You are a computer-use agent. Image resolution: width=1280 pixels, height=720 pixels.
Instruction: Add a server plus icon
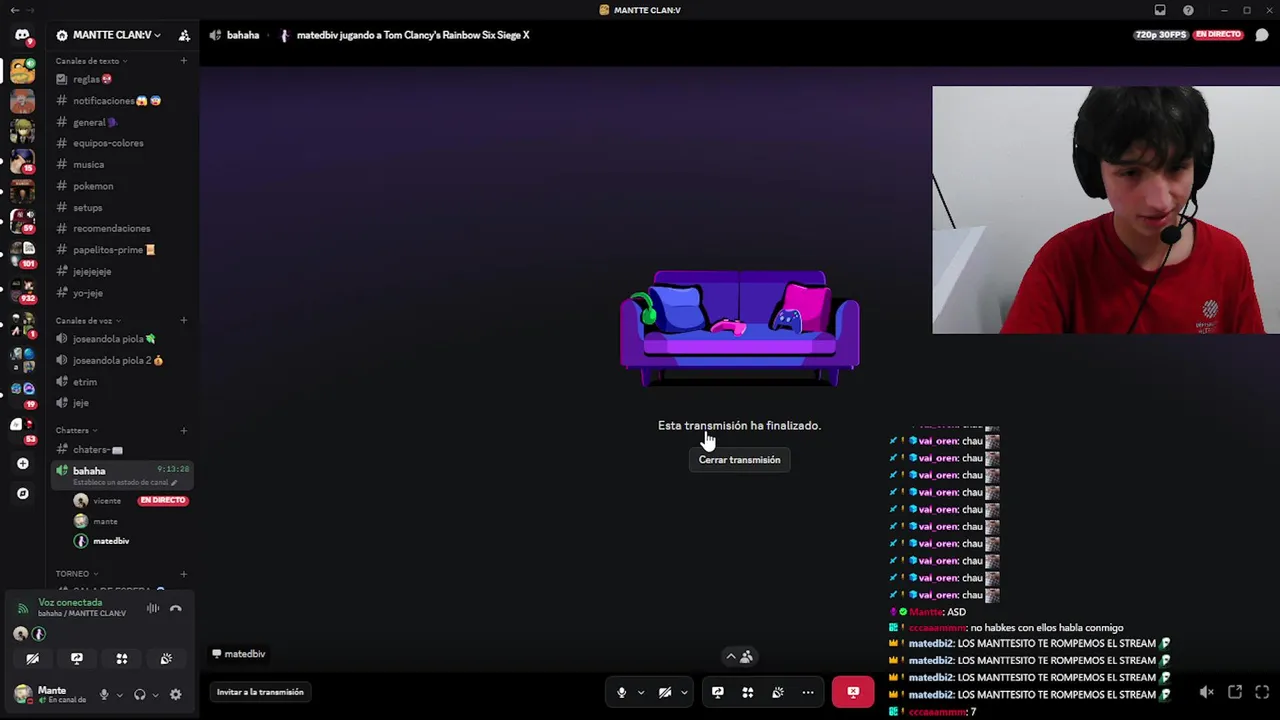tap(23, 463)
